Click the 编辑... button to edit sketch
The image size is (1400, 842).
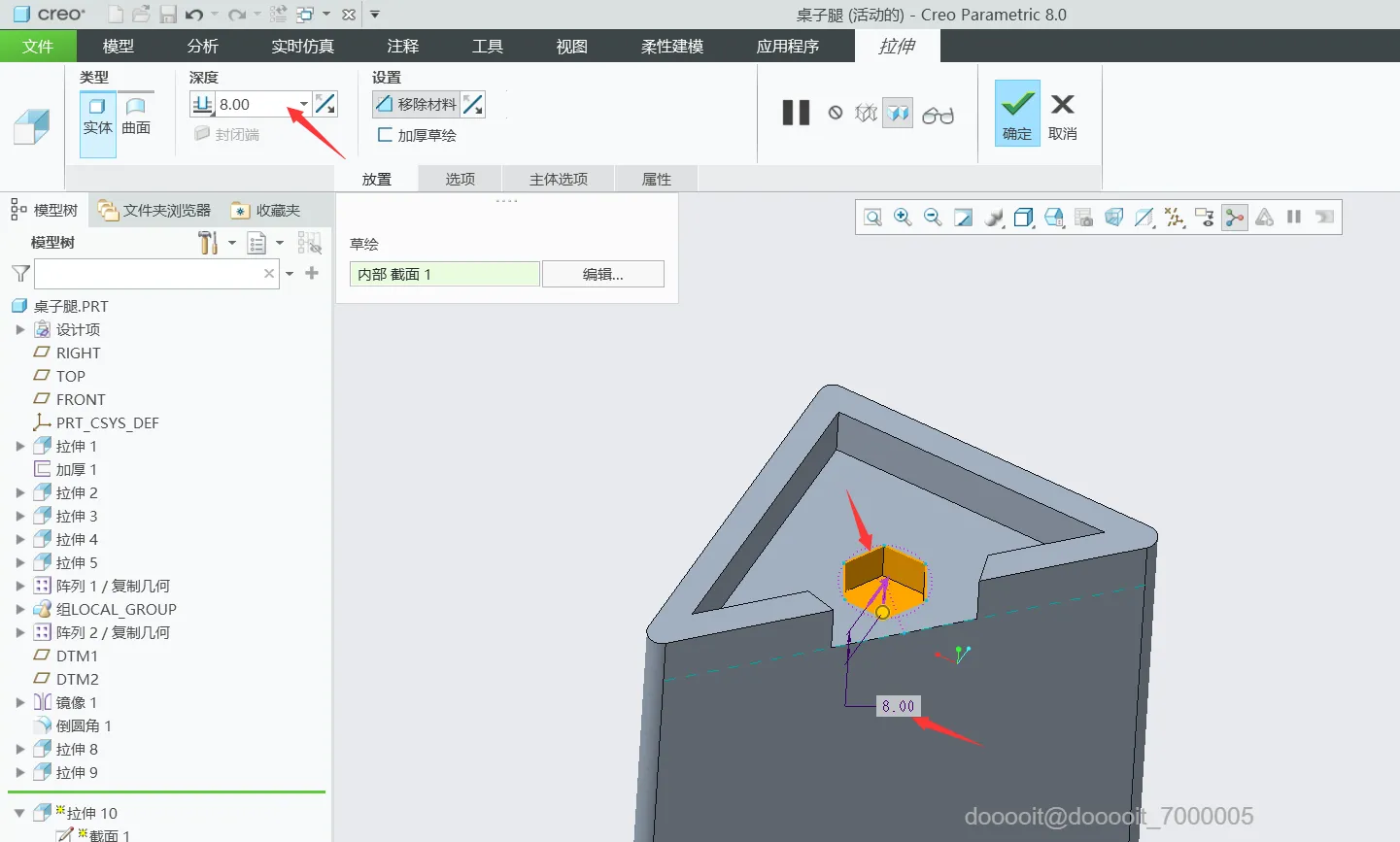click(602, 273)
